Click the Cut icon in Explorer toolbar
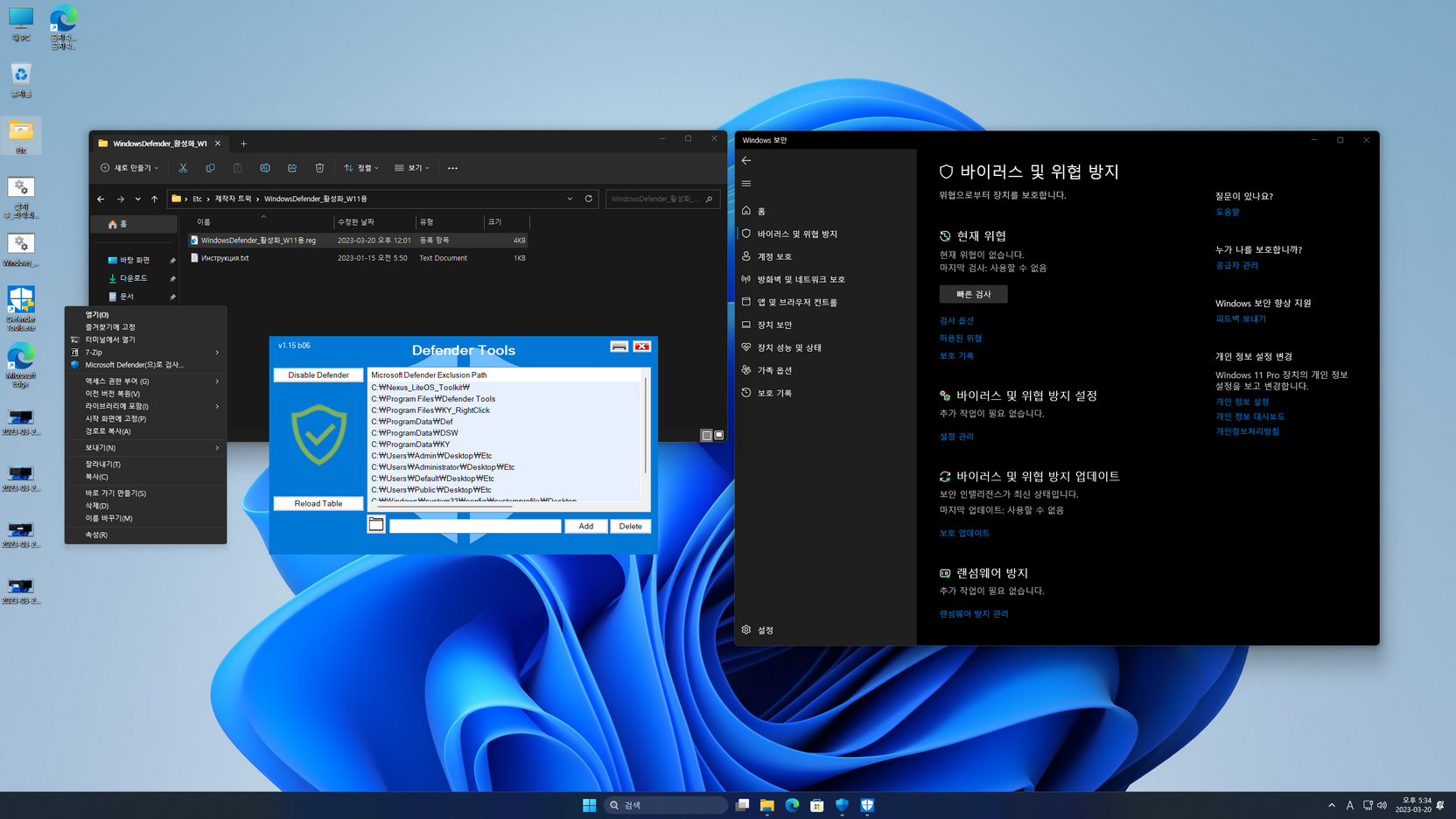 (x=183, y=168)
